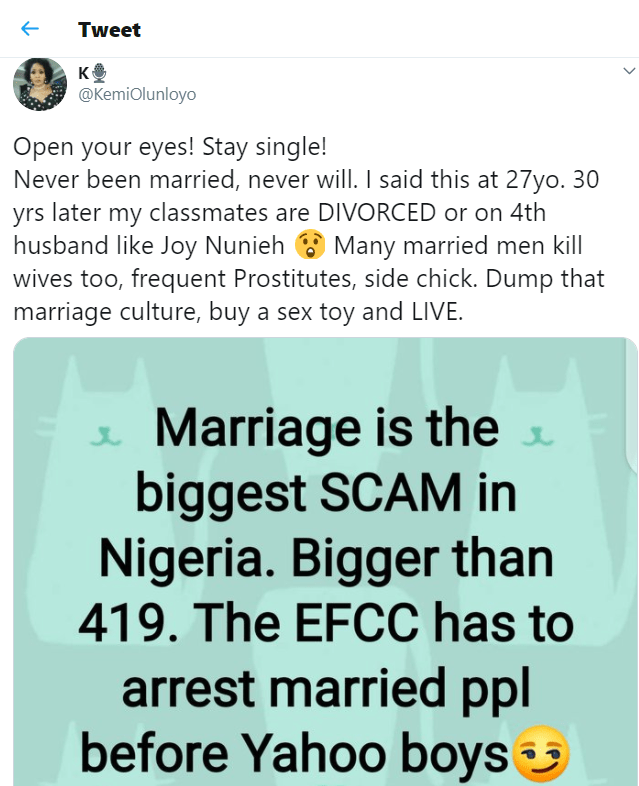
Task: Click the 'Open your eyes! Stay single!' line
Action: pos(170,147)
